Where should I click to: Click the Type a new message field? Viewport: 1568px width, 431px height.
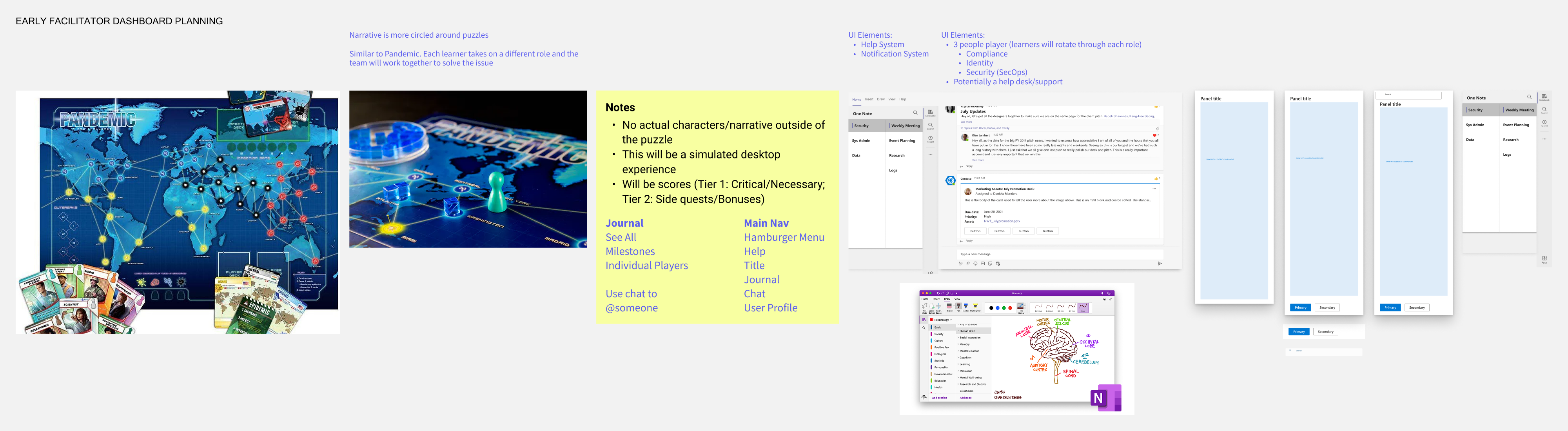(x=1060, y=255)
